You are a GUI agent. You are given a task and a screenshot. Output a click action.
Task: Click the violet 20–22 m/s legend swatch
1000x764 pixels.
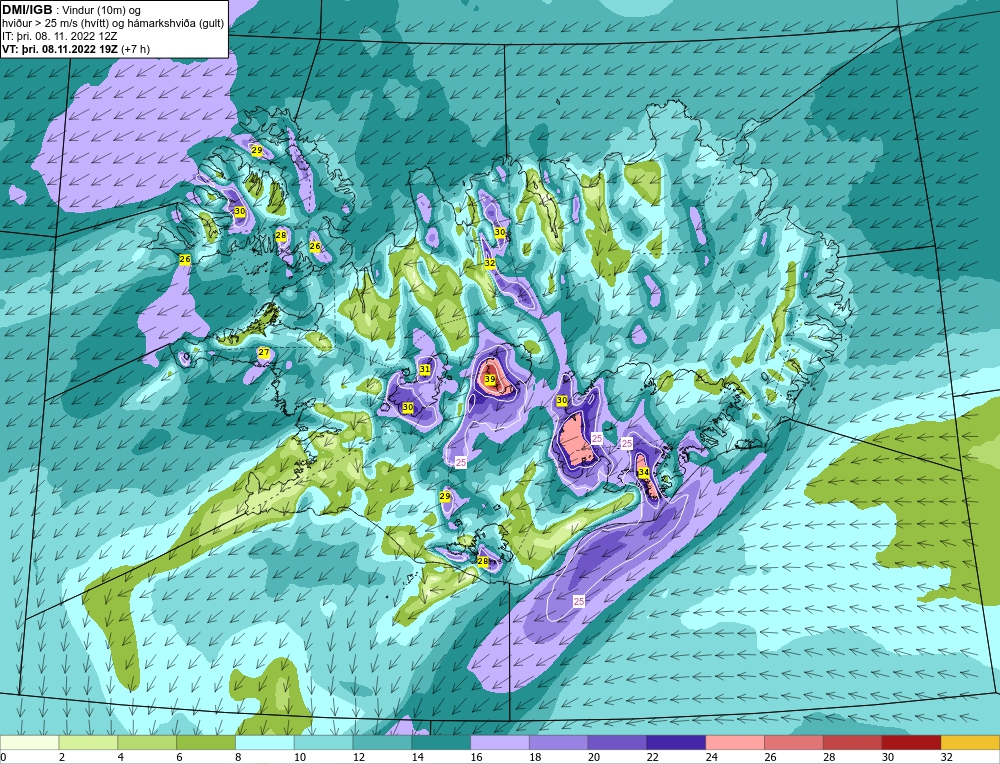[617, 742]
